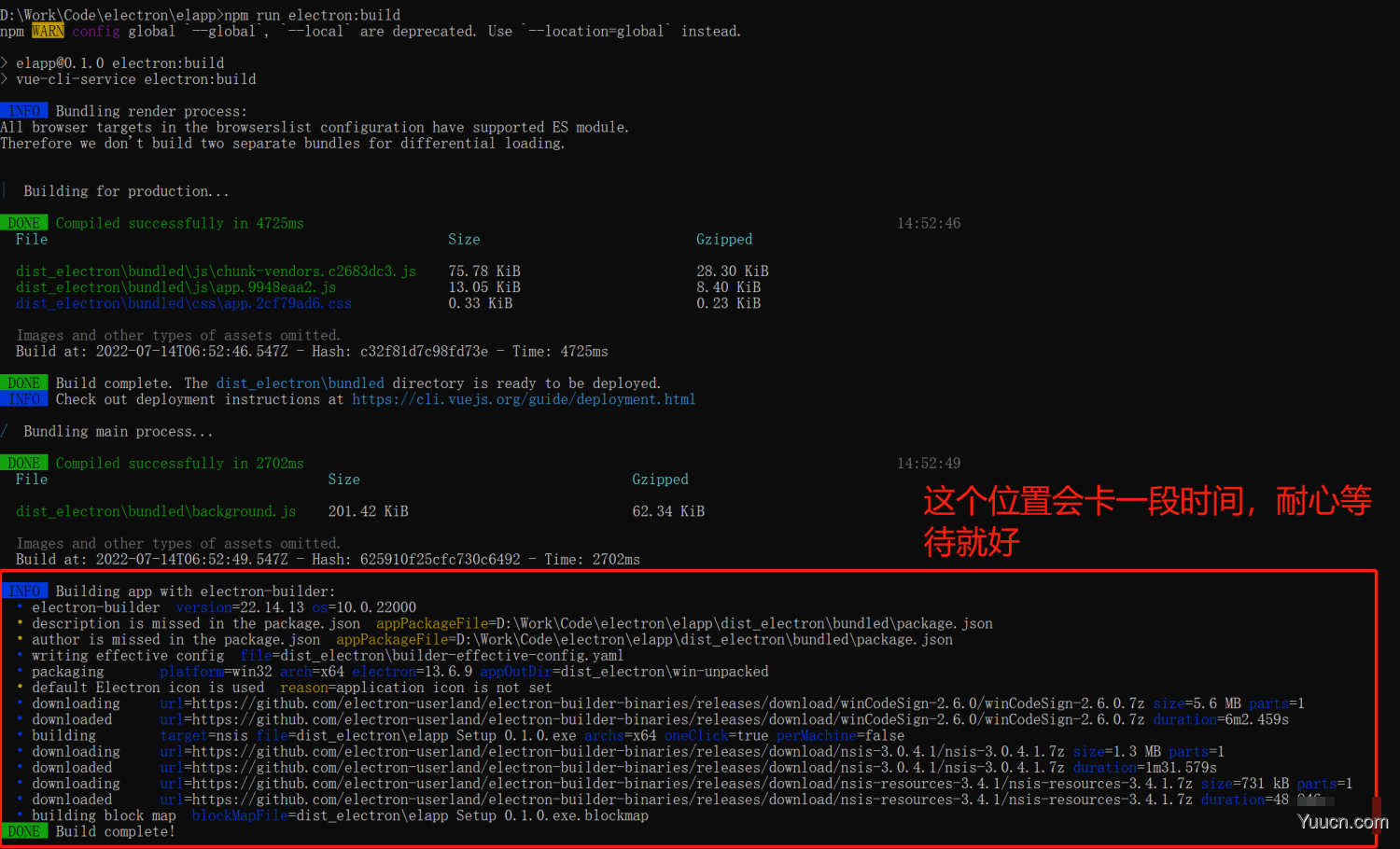Click the 'Images and other types of assets omitted.' line above hash c32f81d7c98fd73e

tap(178, 336)
